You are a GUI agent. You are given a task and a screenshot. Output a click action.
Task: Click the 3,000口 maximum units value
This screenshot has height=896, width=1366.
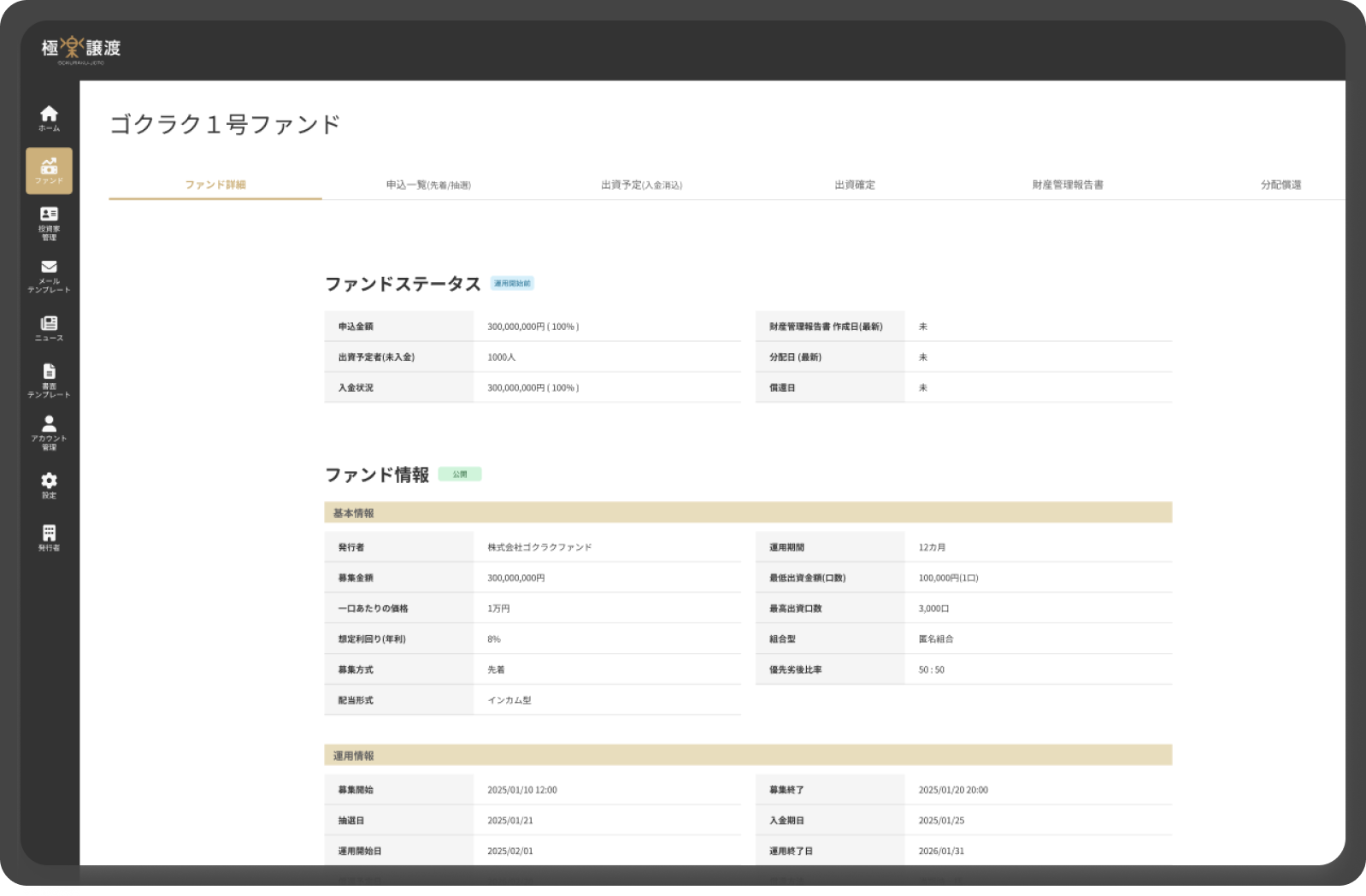933,609
